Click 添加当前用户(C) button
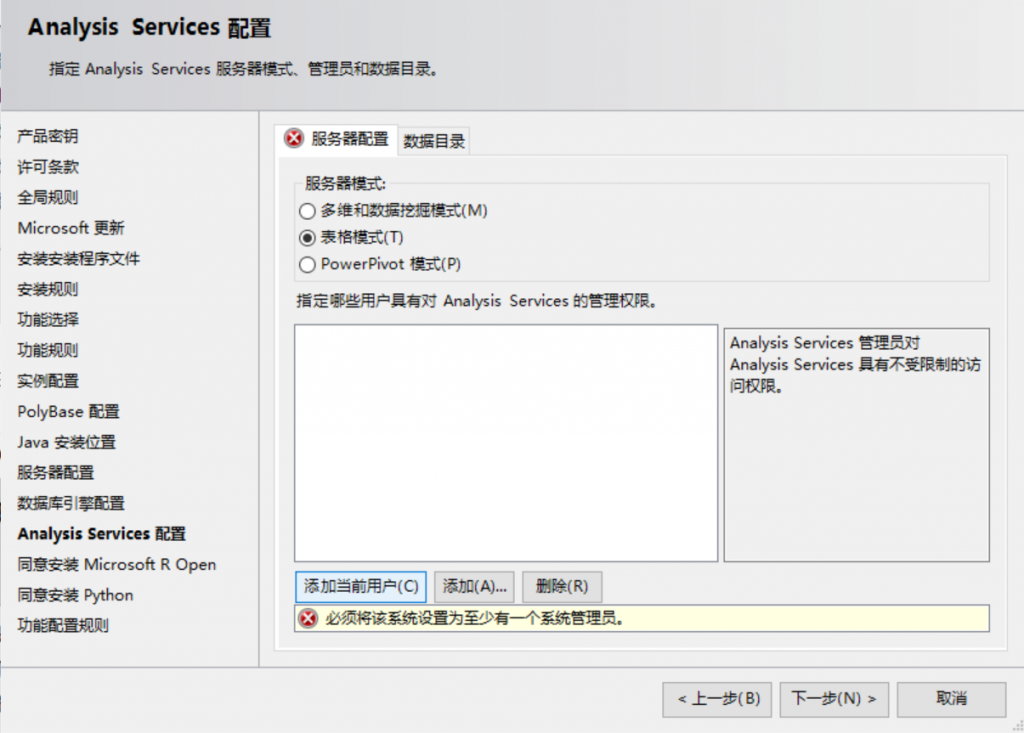Screen dimensions: 1024x733 [361, 586]
